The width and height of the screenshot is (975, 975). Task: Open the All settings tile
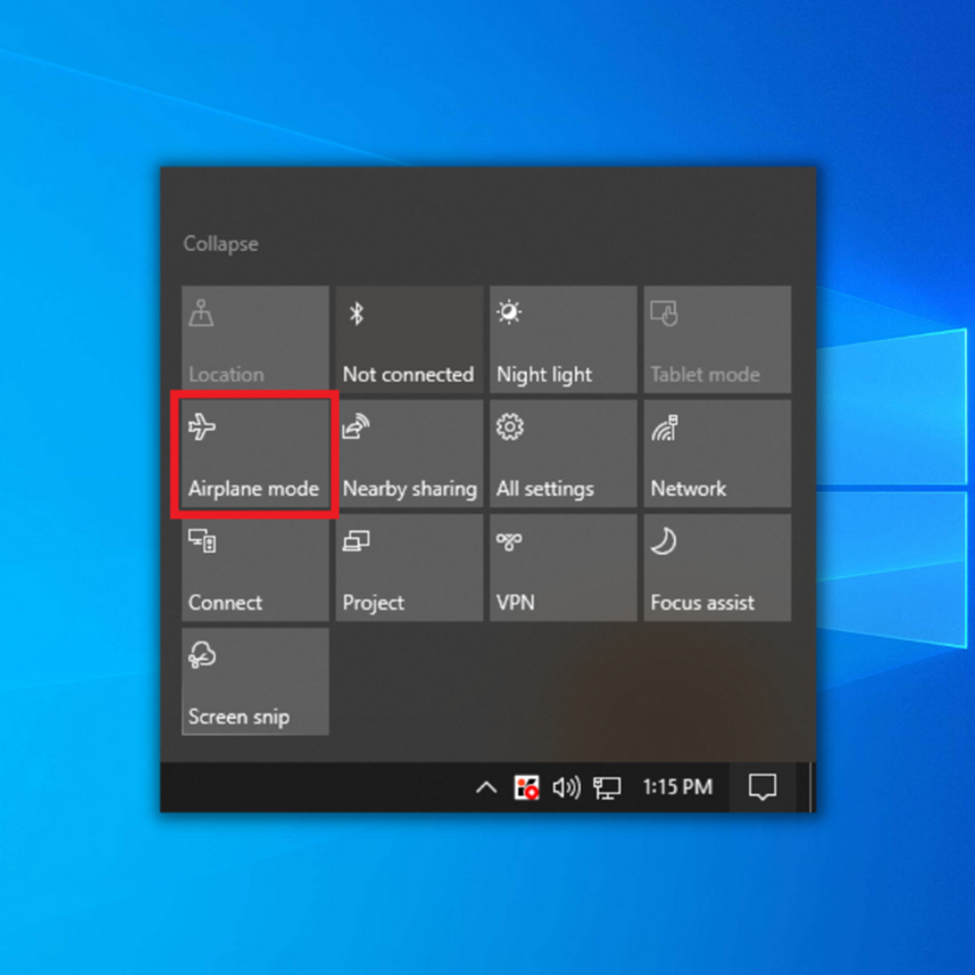563,453
